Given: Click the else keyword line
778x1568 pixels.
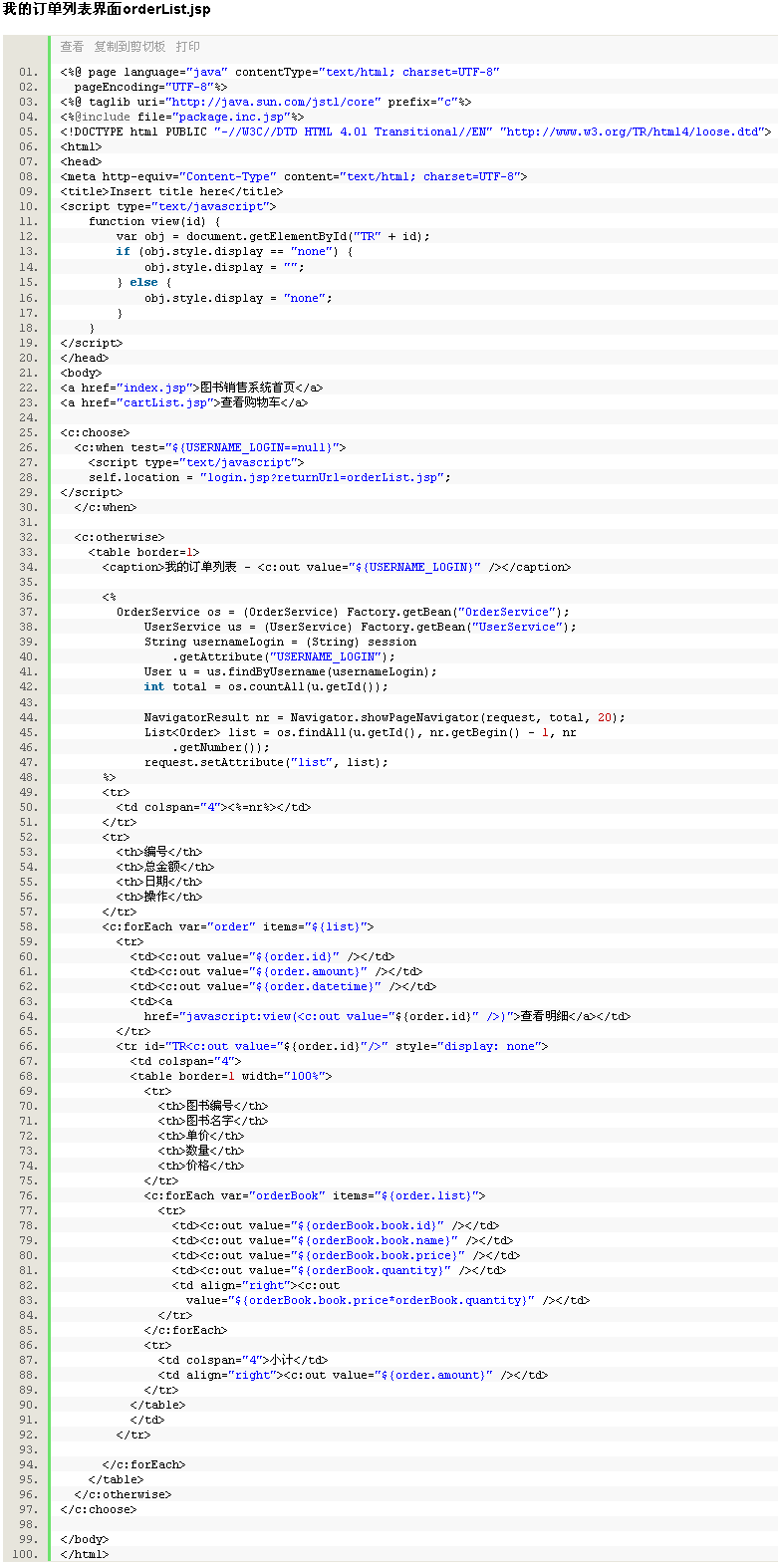Looking at the screenshot, I should (x=143, y=282).
